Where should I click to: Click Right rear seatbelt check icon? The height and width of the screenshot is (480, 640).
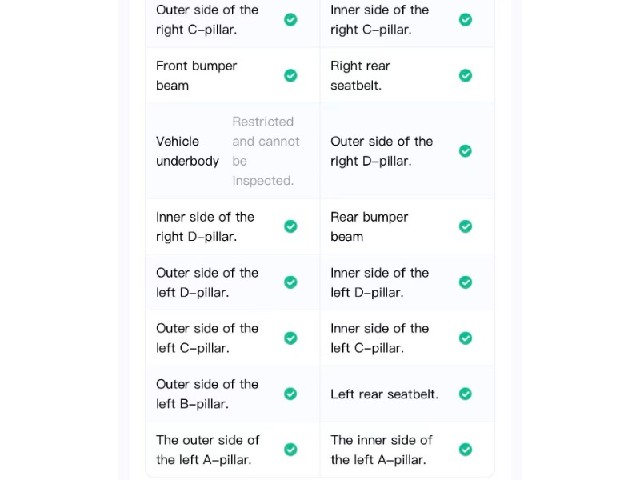pyautogui.click(x=465, y=76)
